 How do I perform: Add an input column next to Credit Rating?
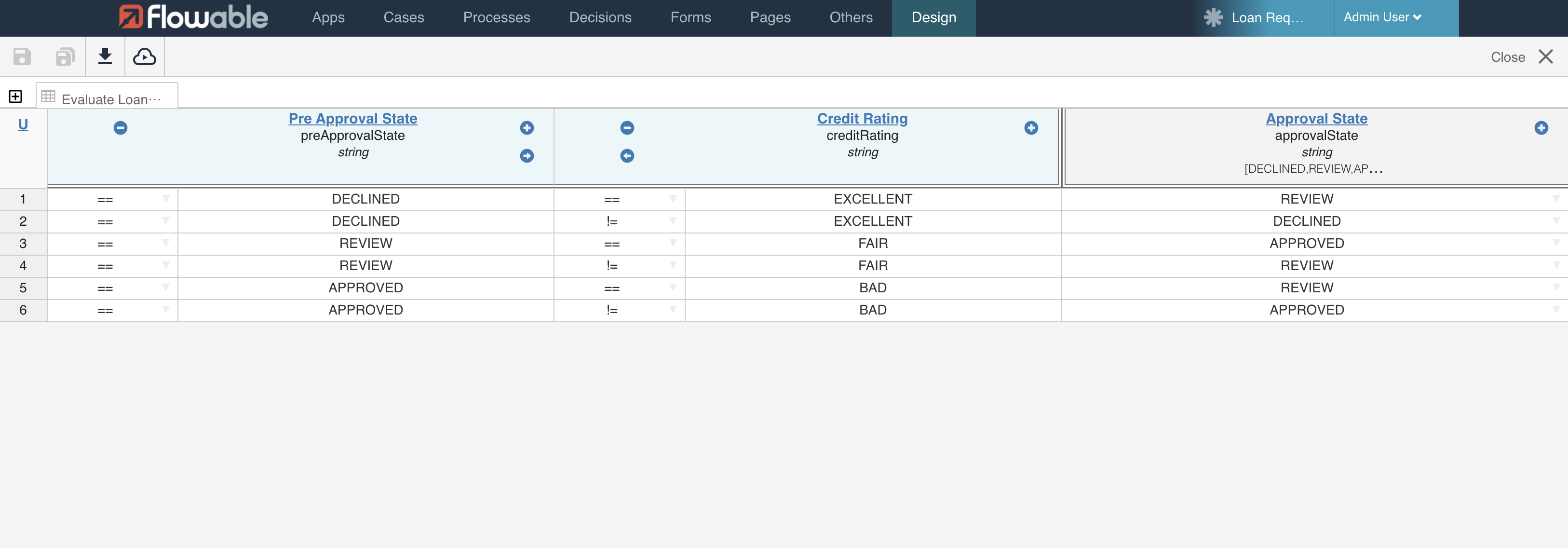point(1031,128)
